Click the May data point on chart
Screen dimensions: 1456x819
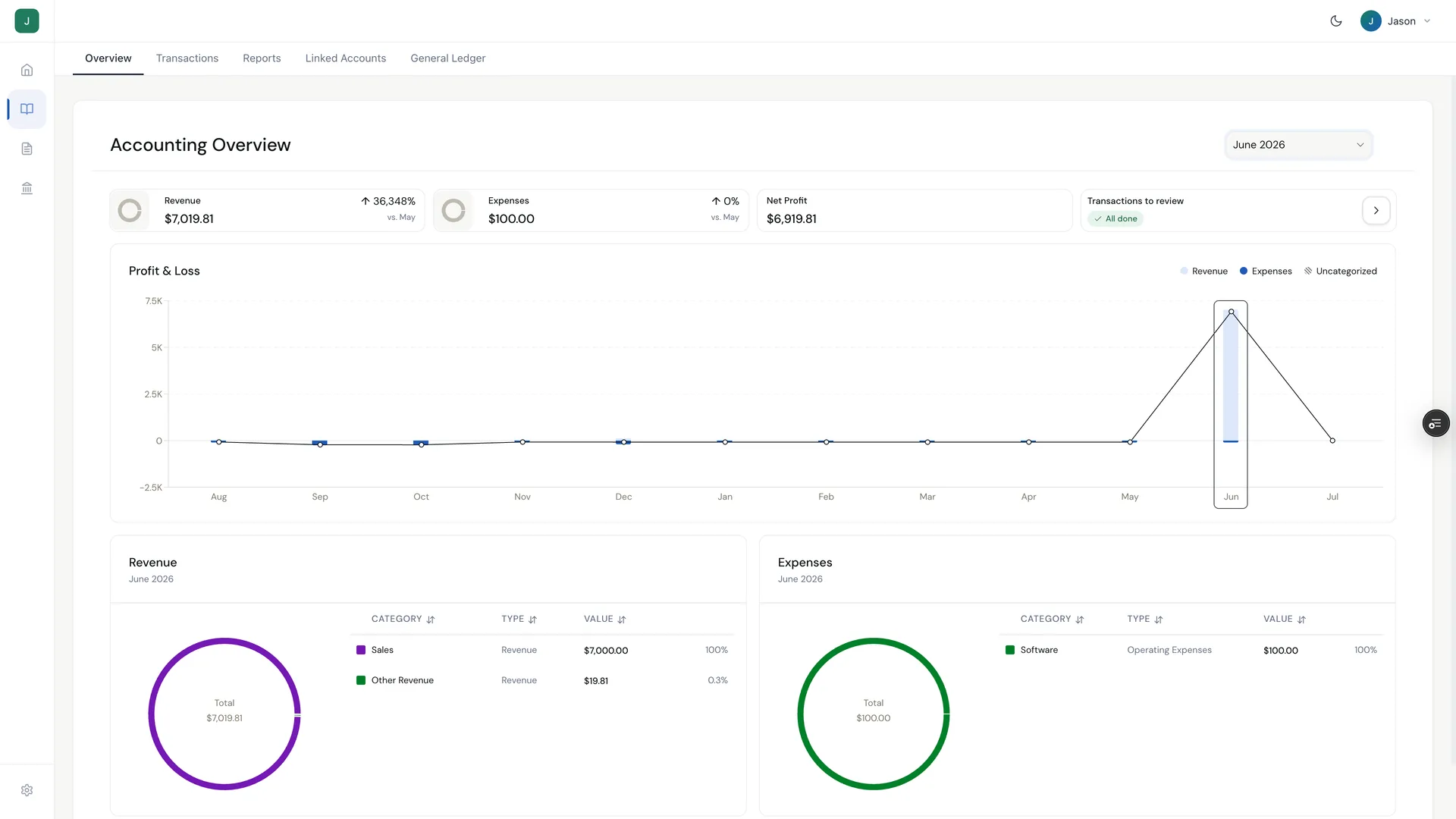pos(1130,442)
